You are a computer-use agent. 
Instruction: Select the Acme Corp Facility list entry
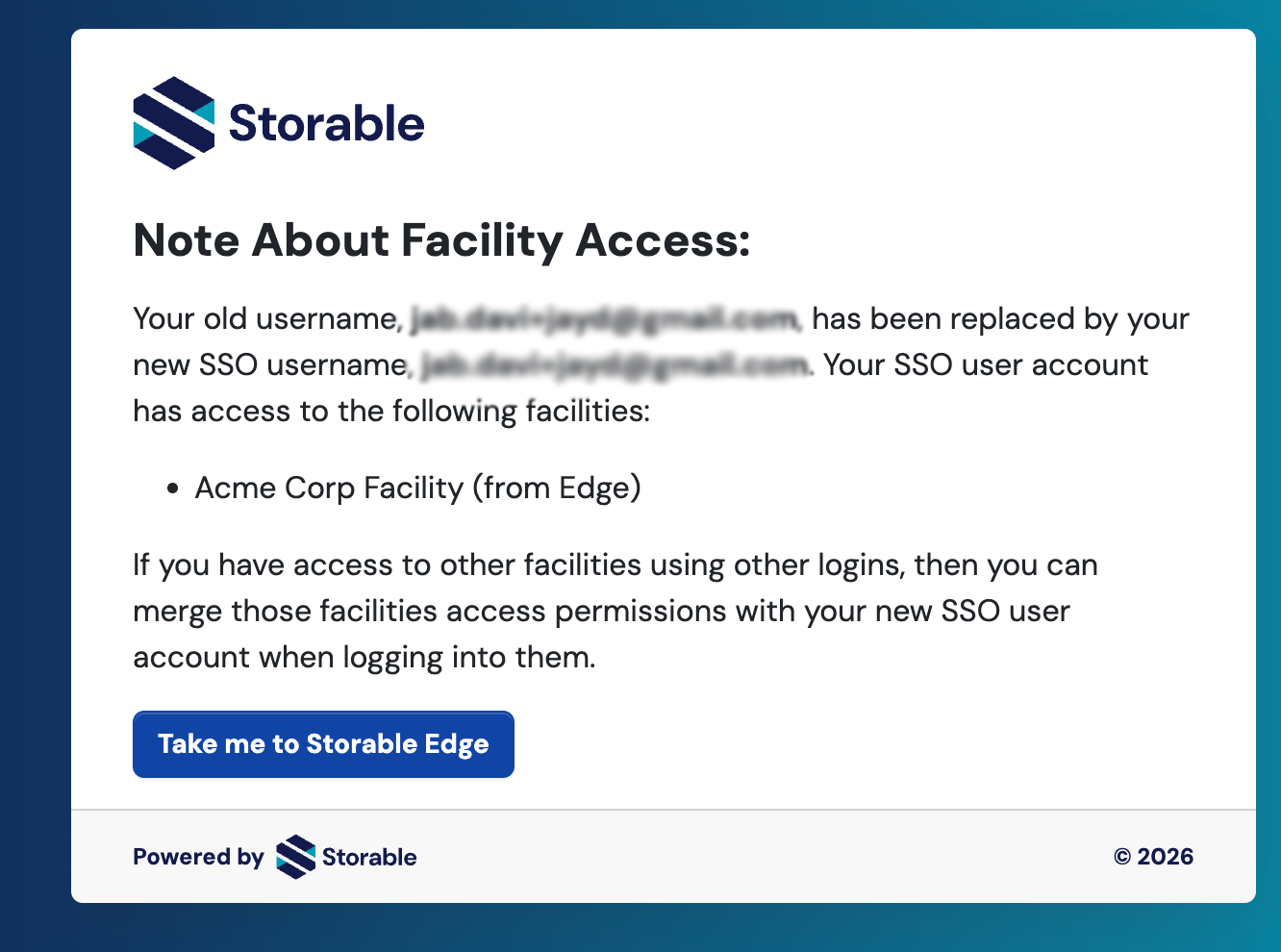(x=417, y=488)
